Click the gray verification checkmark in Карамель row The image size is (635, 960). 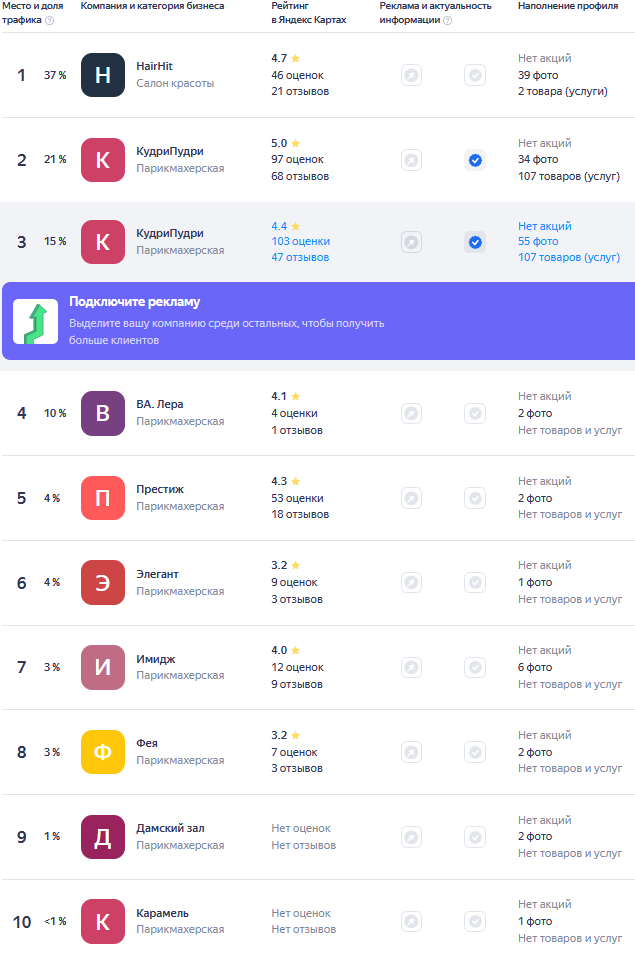pos(475,921)
